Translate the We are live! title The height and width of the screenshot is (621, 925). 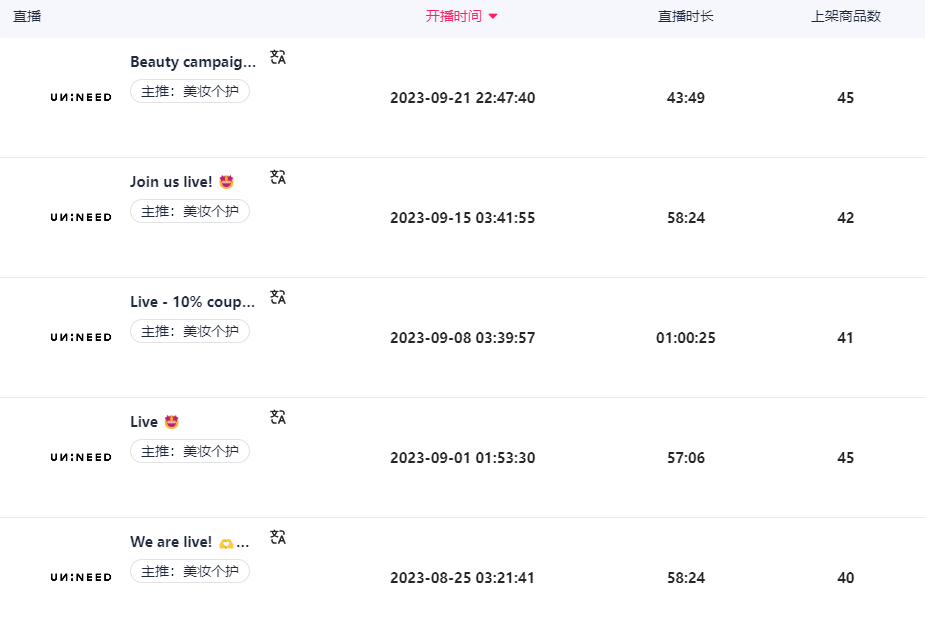pyautogui.click(x=278, y=537)
